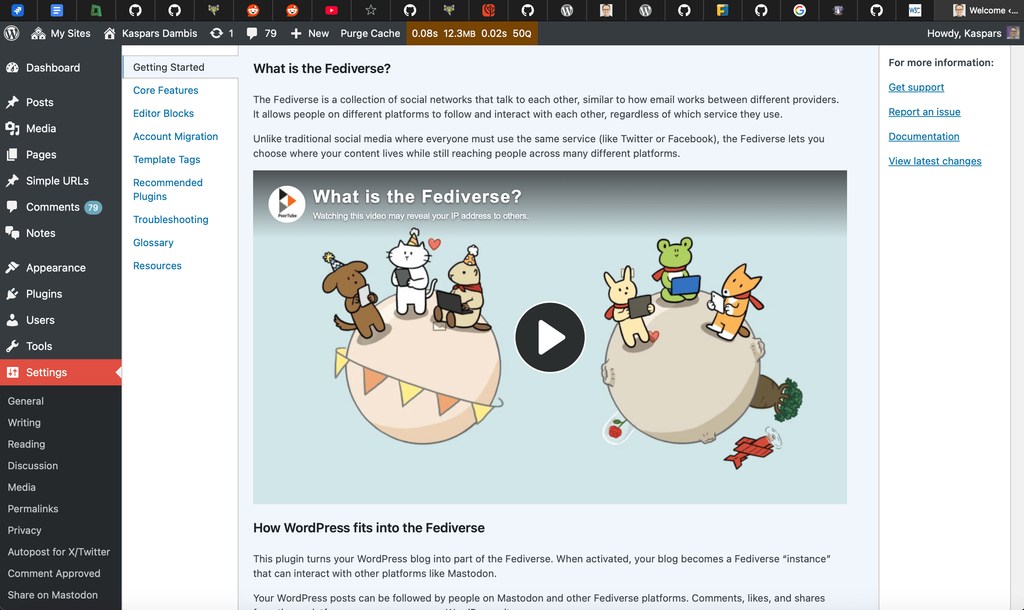The image size is (1024, 610).
Task: Open the Resources tab
Action: click(157, 266)
